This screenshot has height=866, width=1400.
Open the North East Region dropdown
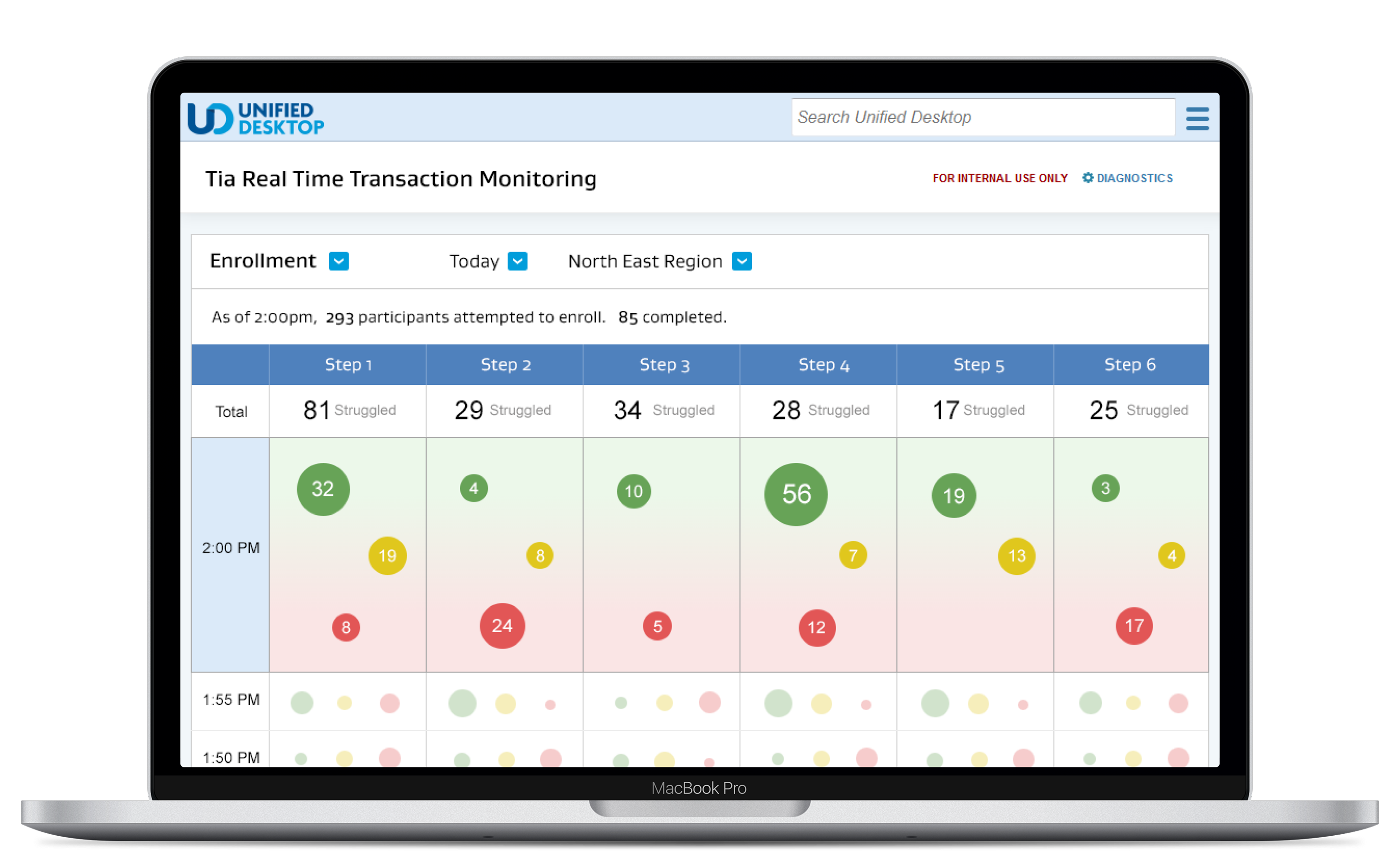(x=741, y=261)
